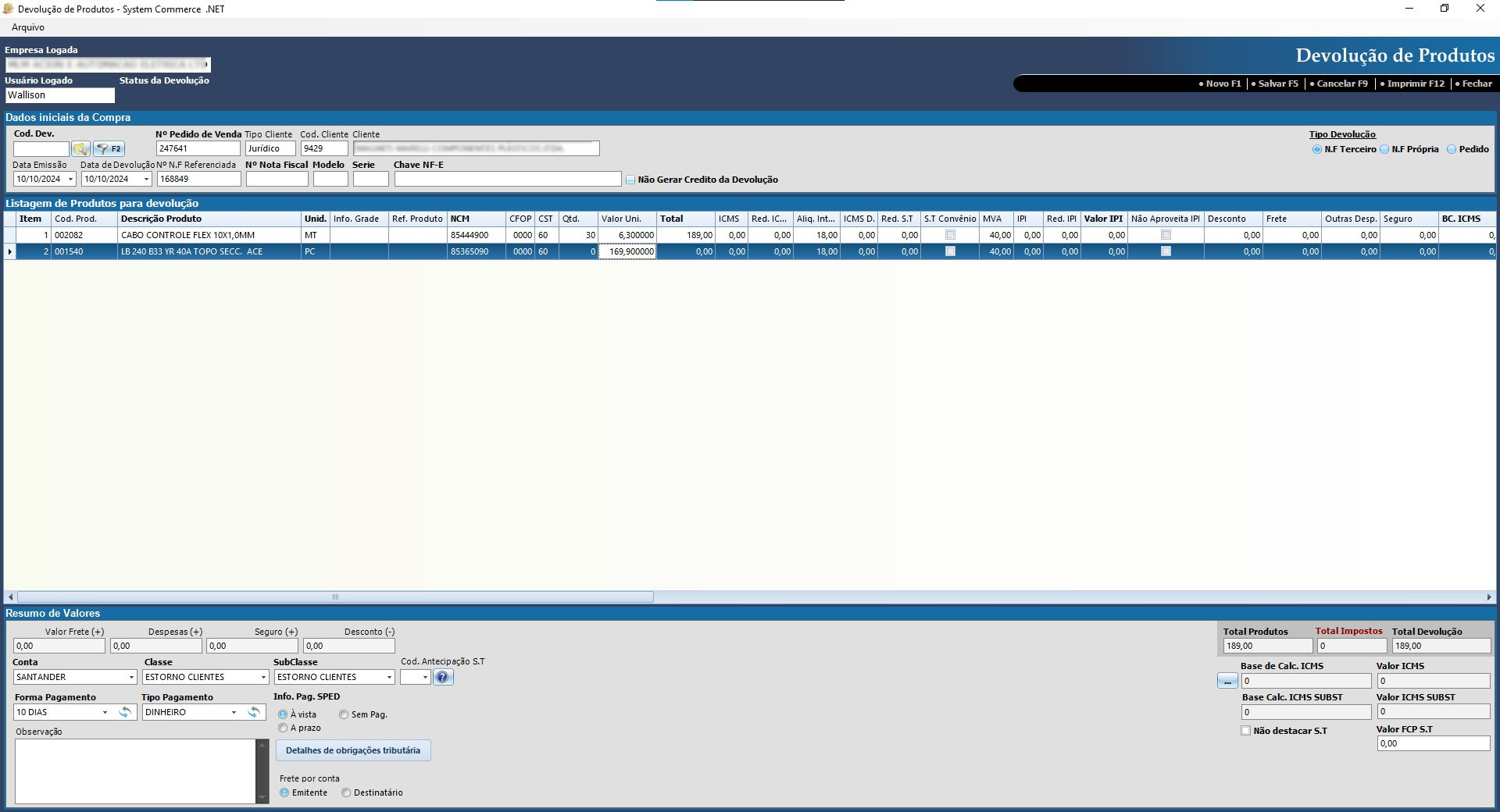Click the horizontal scrollbar thumb of the product grid
This screenshot has height=812, width=1500.
pos(335,597)
